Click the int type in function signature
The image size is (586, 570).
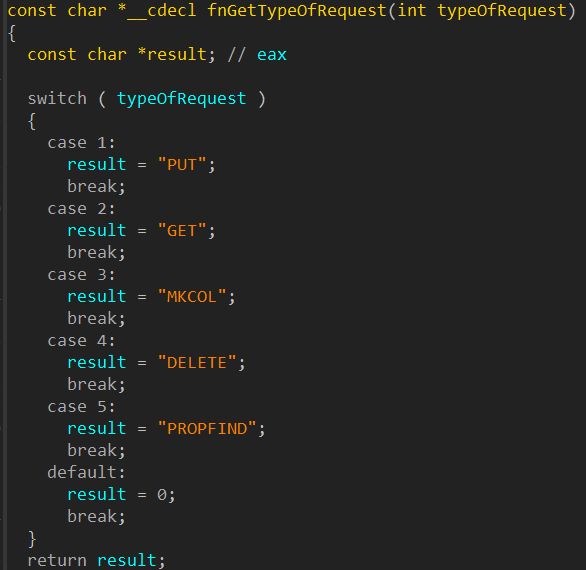click(x=412, y=10)
